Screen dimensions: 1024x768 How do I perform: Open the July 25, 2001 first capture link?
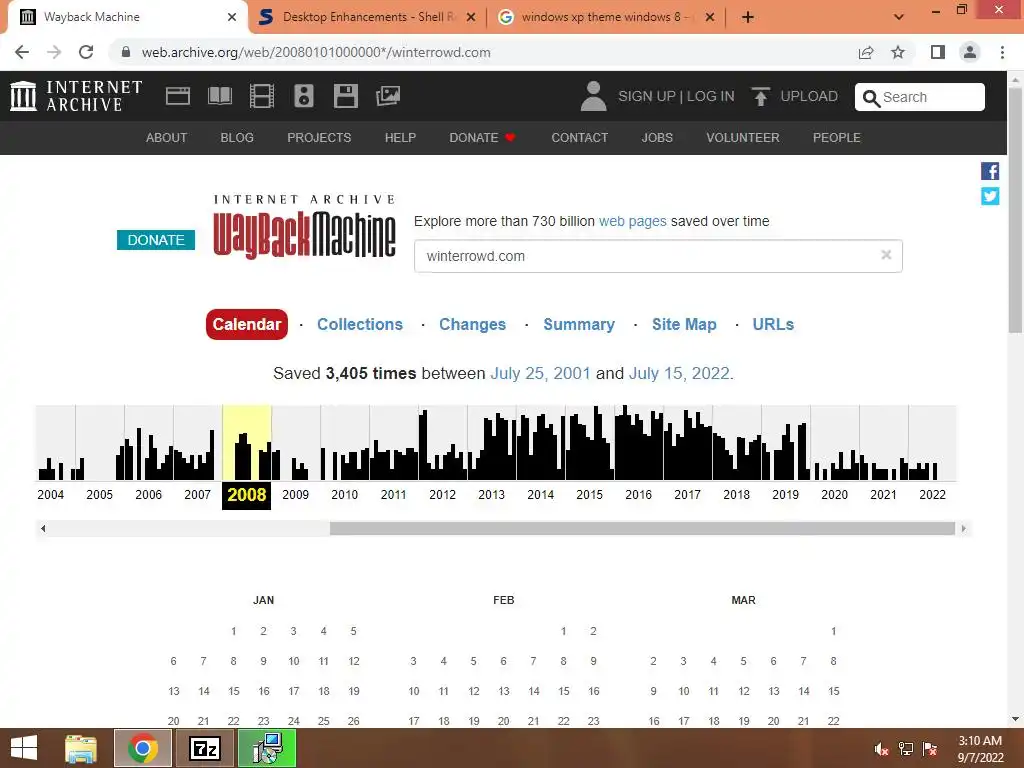[x=540, y=374]
